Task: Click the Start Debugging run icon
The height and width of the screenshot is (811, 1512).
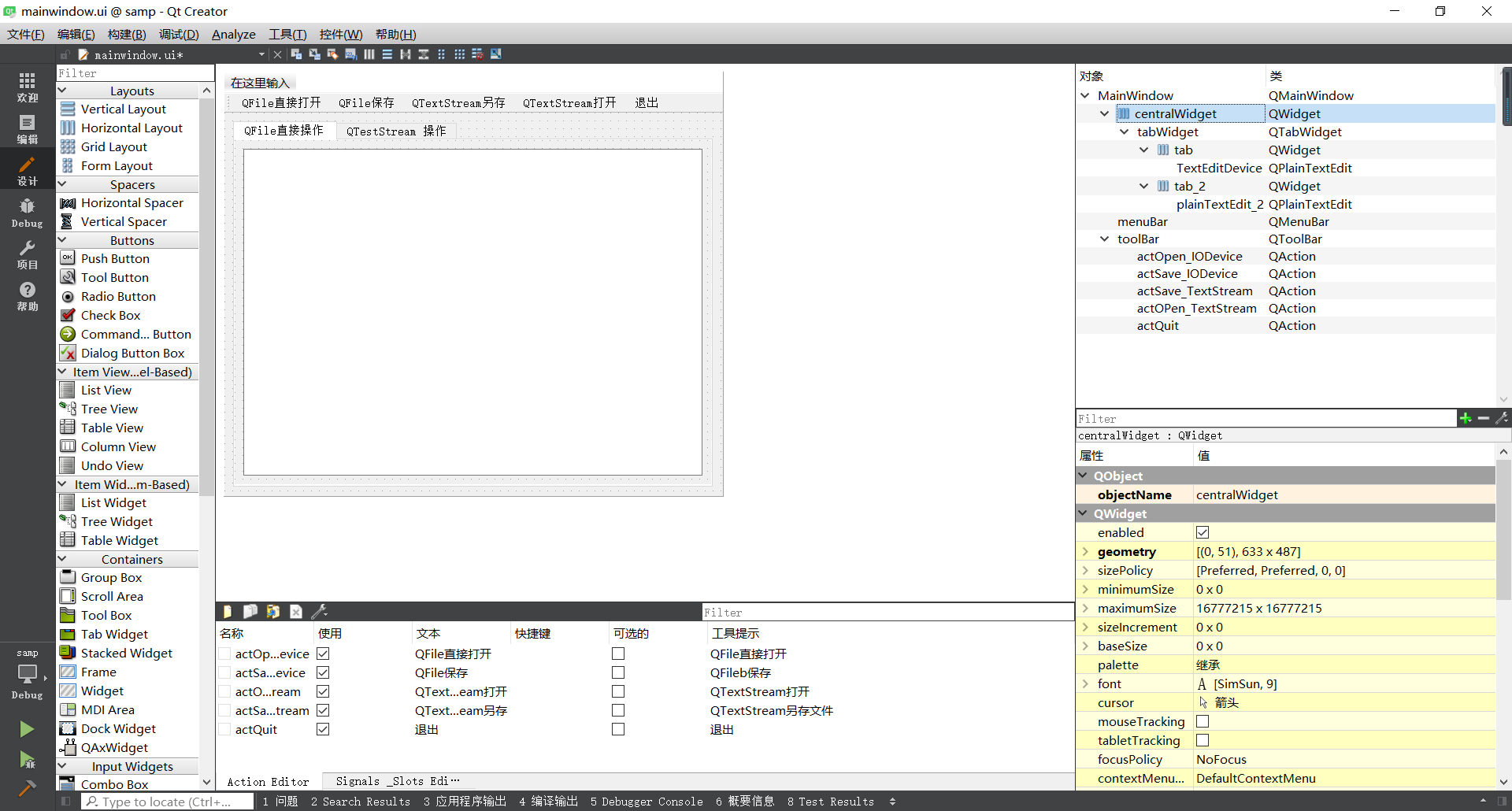Action: [x=27, y=759]
